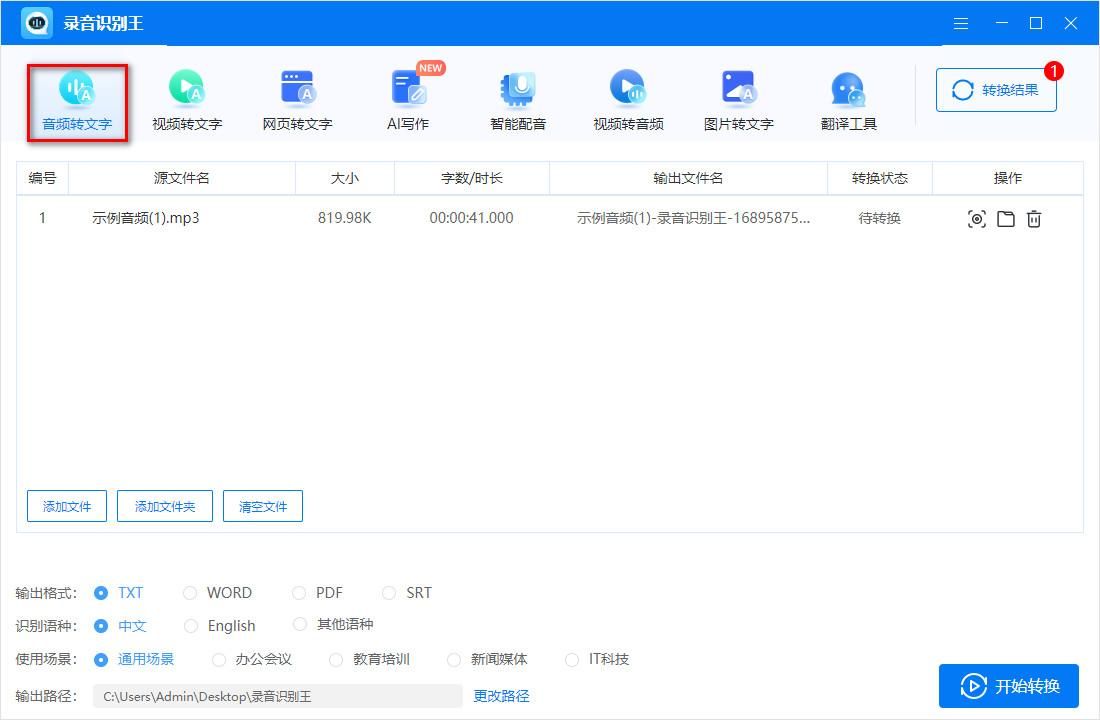Choose PDF output format

[x=317, y=593]
